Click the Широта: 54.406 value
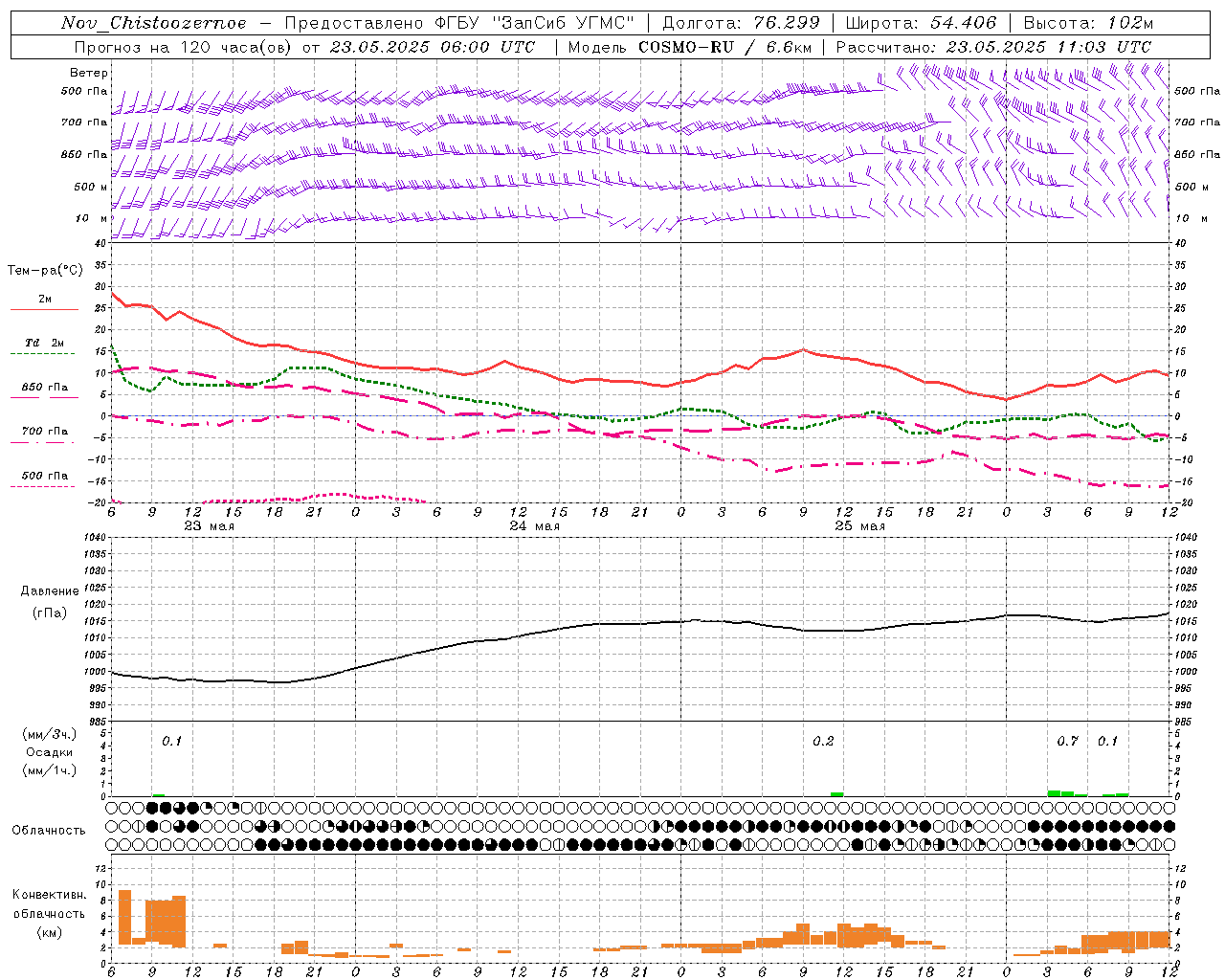Image resolution: width=1225 pixels, height=980 pixels. tap(920, 23)
